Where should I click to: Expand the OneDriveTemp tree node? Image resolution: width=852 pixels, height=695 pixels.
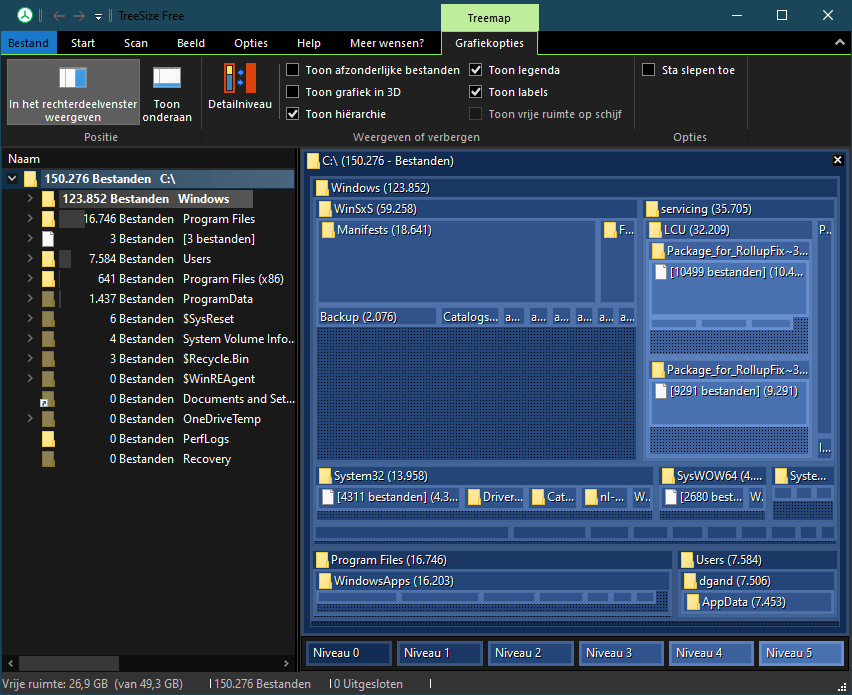[x=30, y=418]
